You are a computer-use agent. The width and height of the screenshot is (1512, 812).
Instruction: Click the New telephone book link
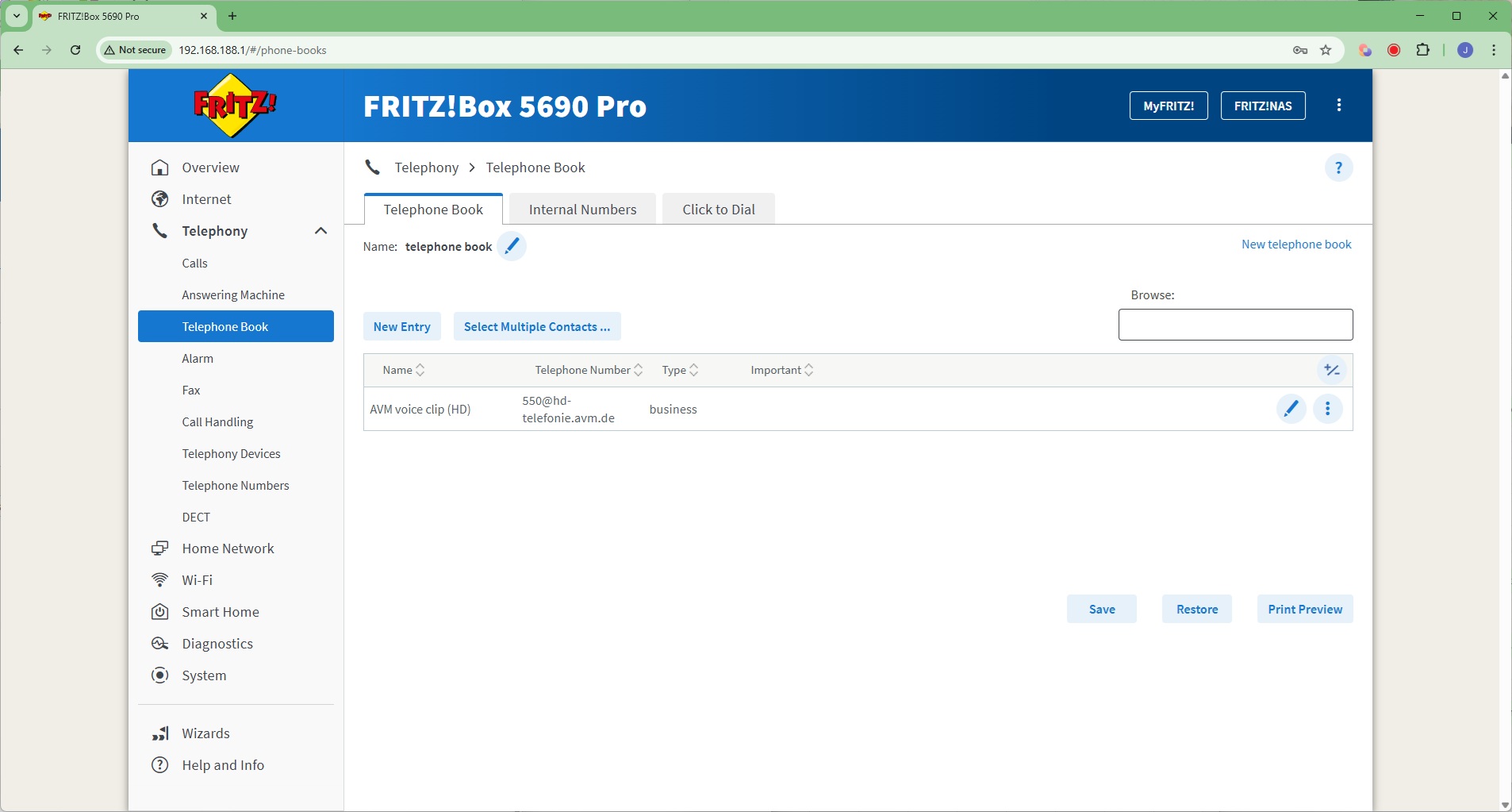click(x=1296, y=244)
